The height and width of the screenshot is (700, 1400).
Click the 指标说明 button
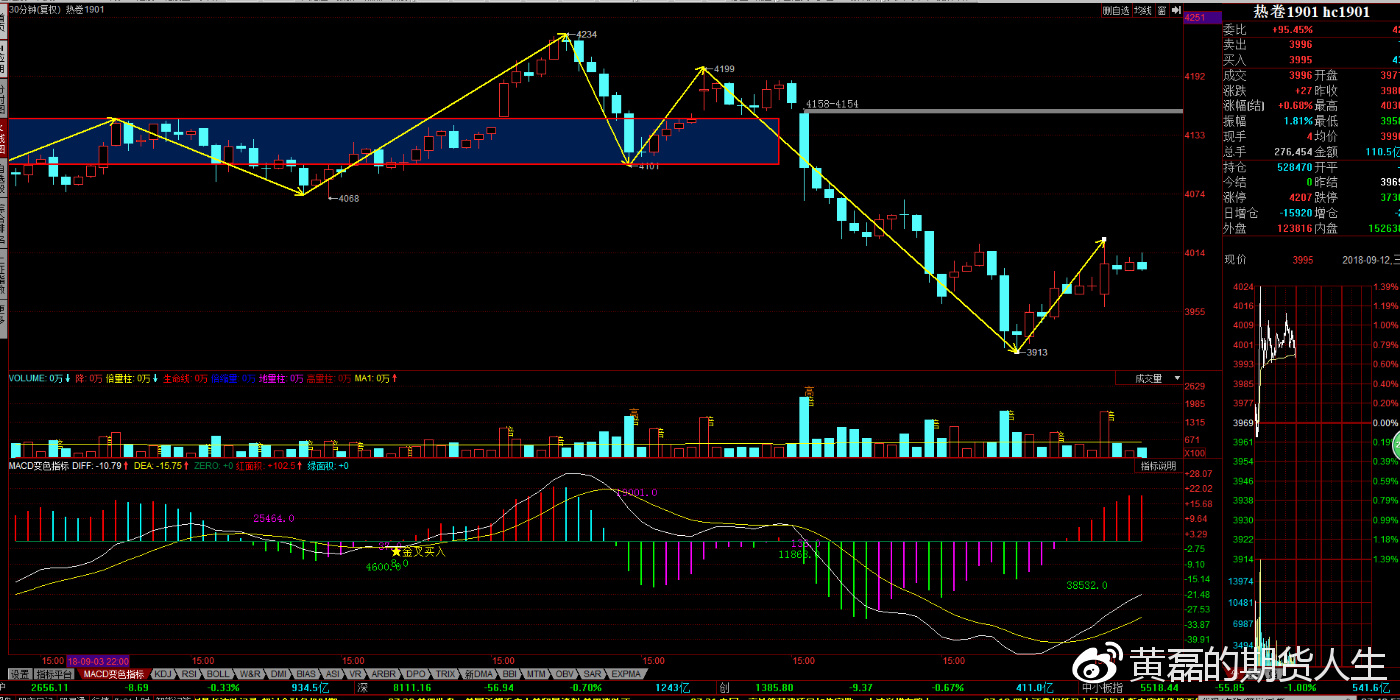[x=1159, y=466]
